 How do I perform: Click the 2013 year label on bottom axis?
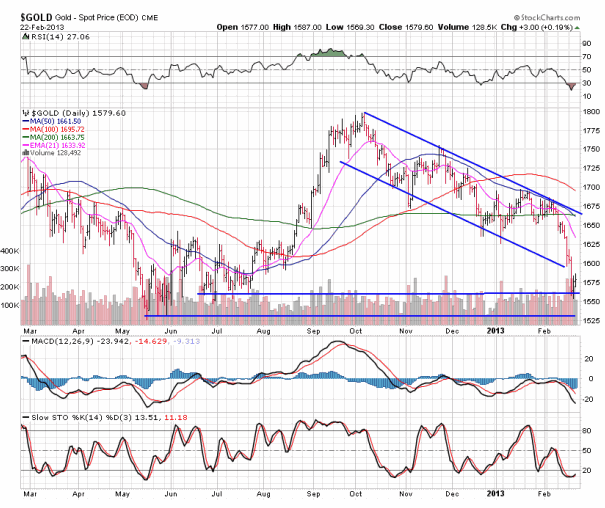coord(494,494)
